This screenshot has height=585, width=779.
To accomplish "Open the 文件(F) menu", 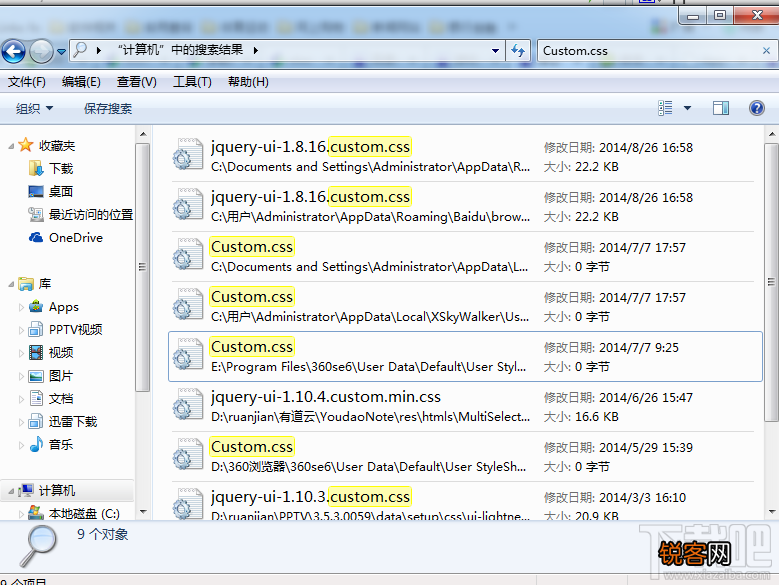I will [x=26, y=81].
